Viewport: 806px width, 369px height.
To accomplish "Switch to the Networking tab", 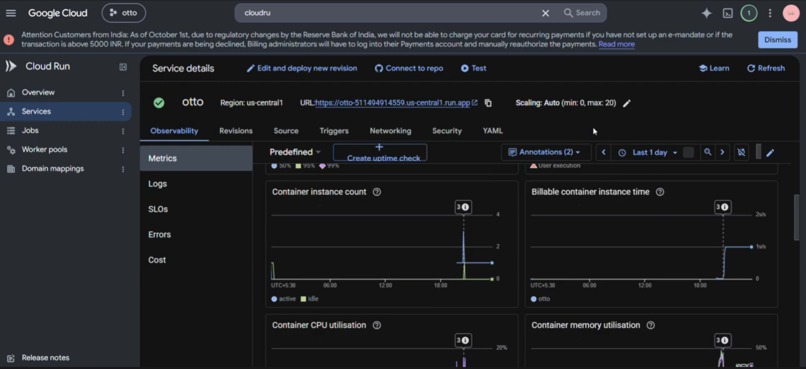I will [390, 131].
